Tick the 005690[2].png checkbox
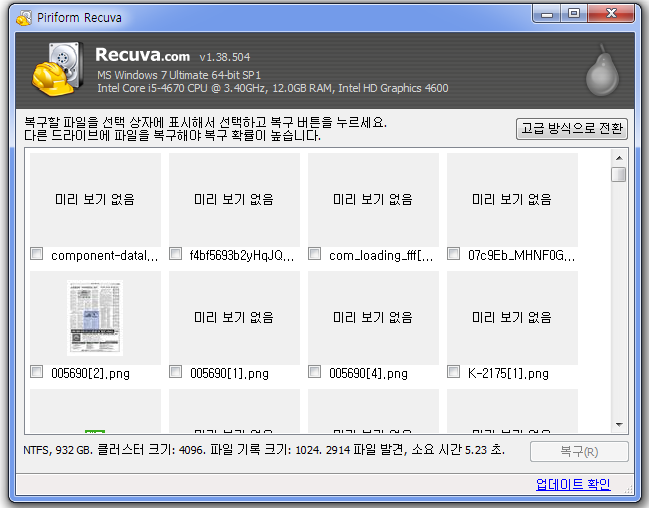Viewport: 649px width, 508px height. pos(36,371)
